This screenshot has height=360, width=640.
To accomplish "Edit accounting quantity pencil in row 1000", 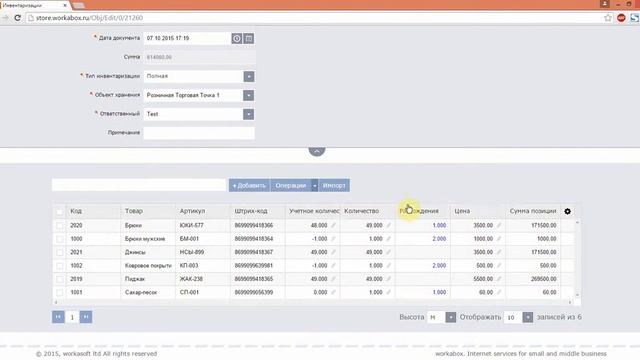I will click(x=333, y=239).
